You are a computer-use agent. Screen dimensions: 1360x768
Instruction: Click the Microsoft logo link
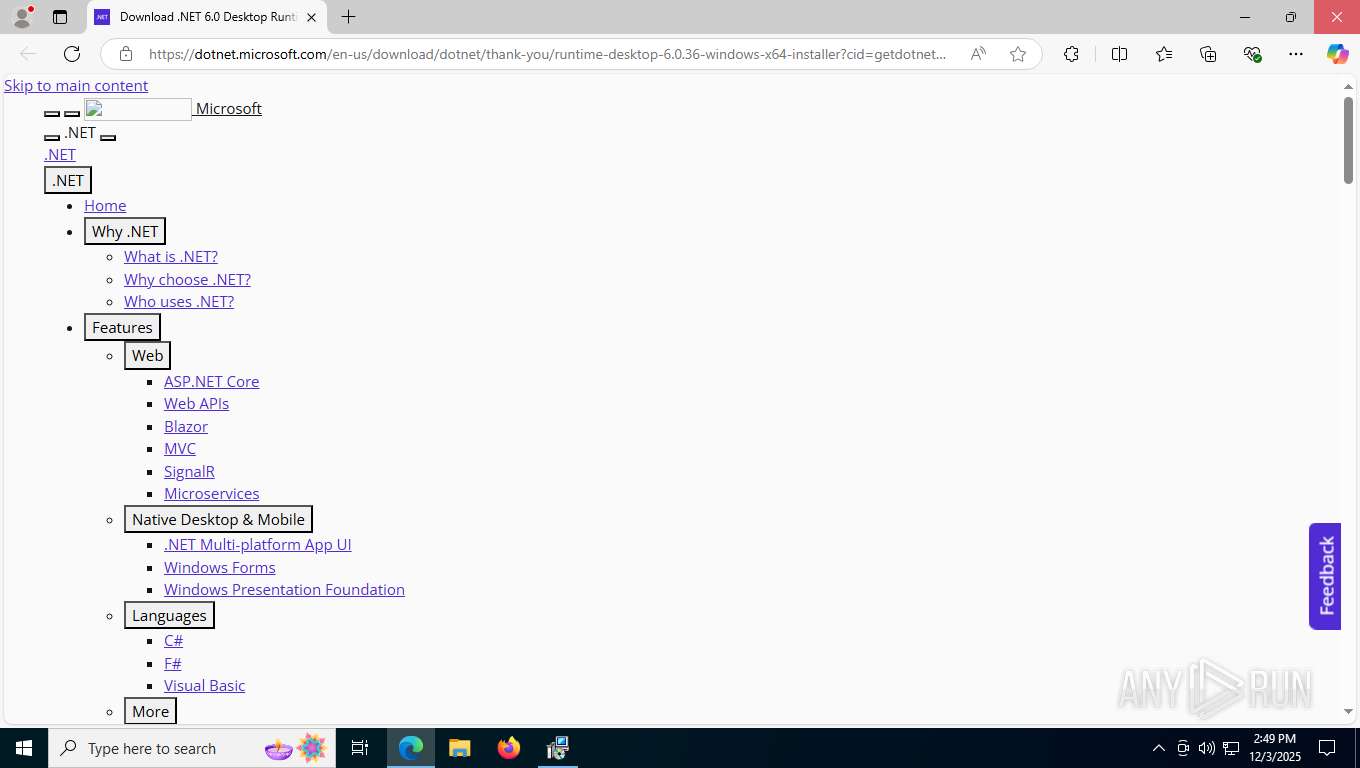[173, 109]
